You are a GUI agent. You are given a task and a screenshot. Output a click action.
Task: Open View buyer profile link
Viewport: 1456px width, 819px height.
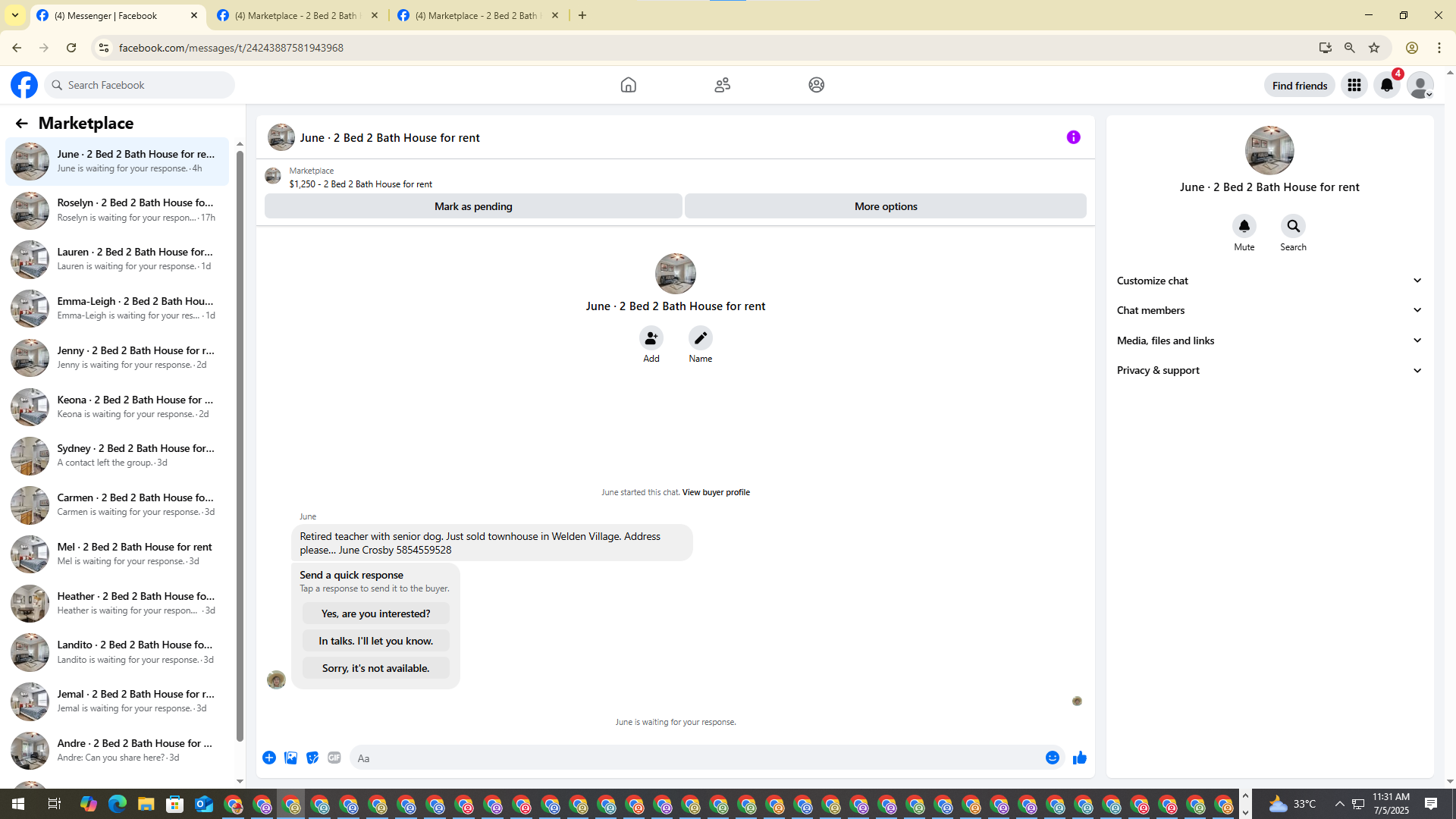pyautogui.click(x=715, y=492)
